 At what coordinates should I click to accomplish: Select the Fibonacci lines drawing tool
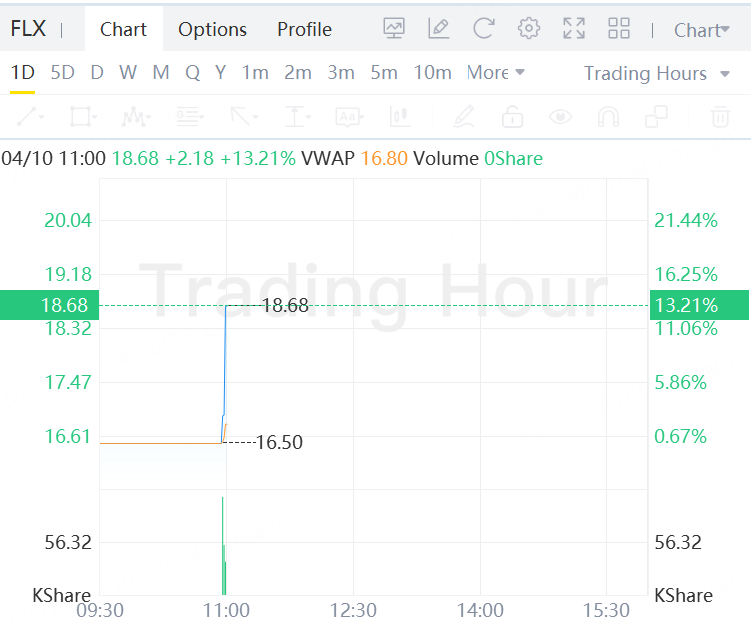[190, 117]
